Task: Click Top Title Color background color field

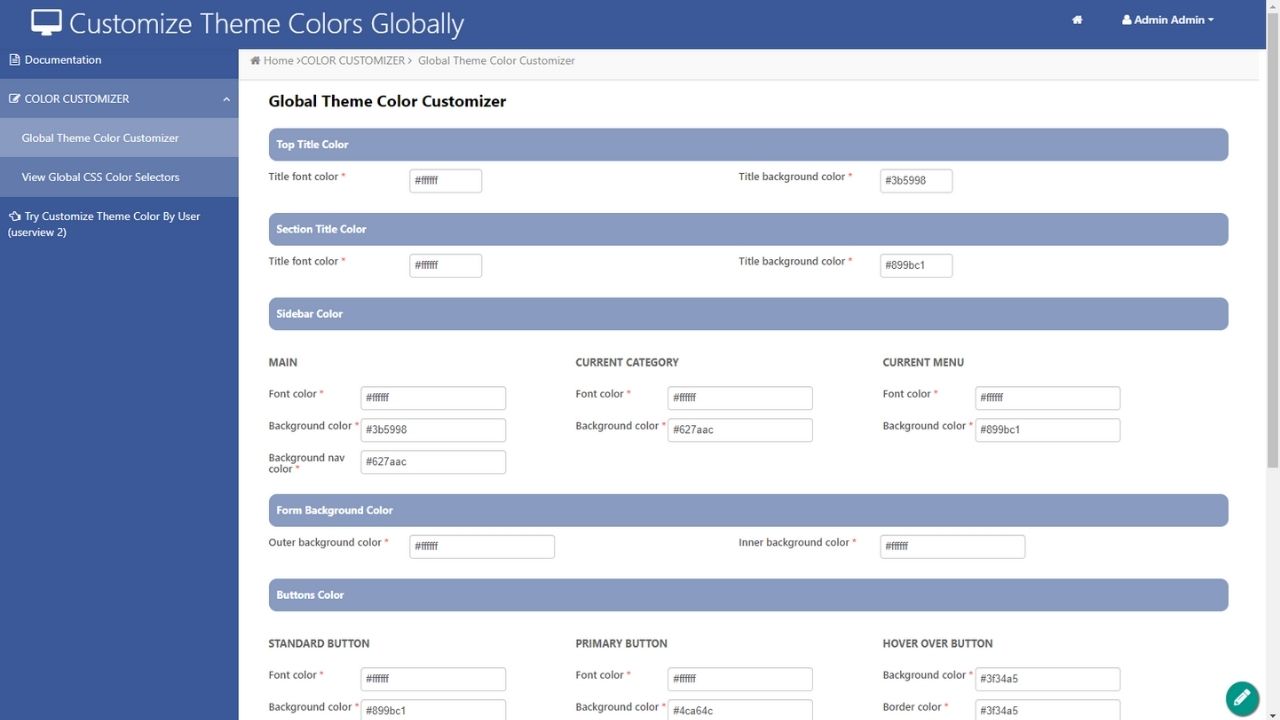Action: click(x=915, y=181)
